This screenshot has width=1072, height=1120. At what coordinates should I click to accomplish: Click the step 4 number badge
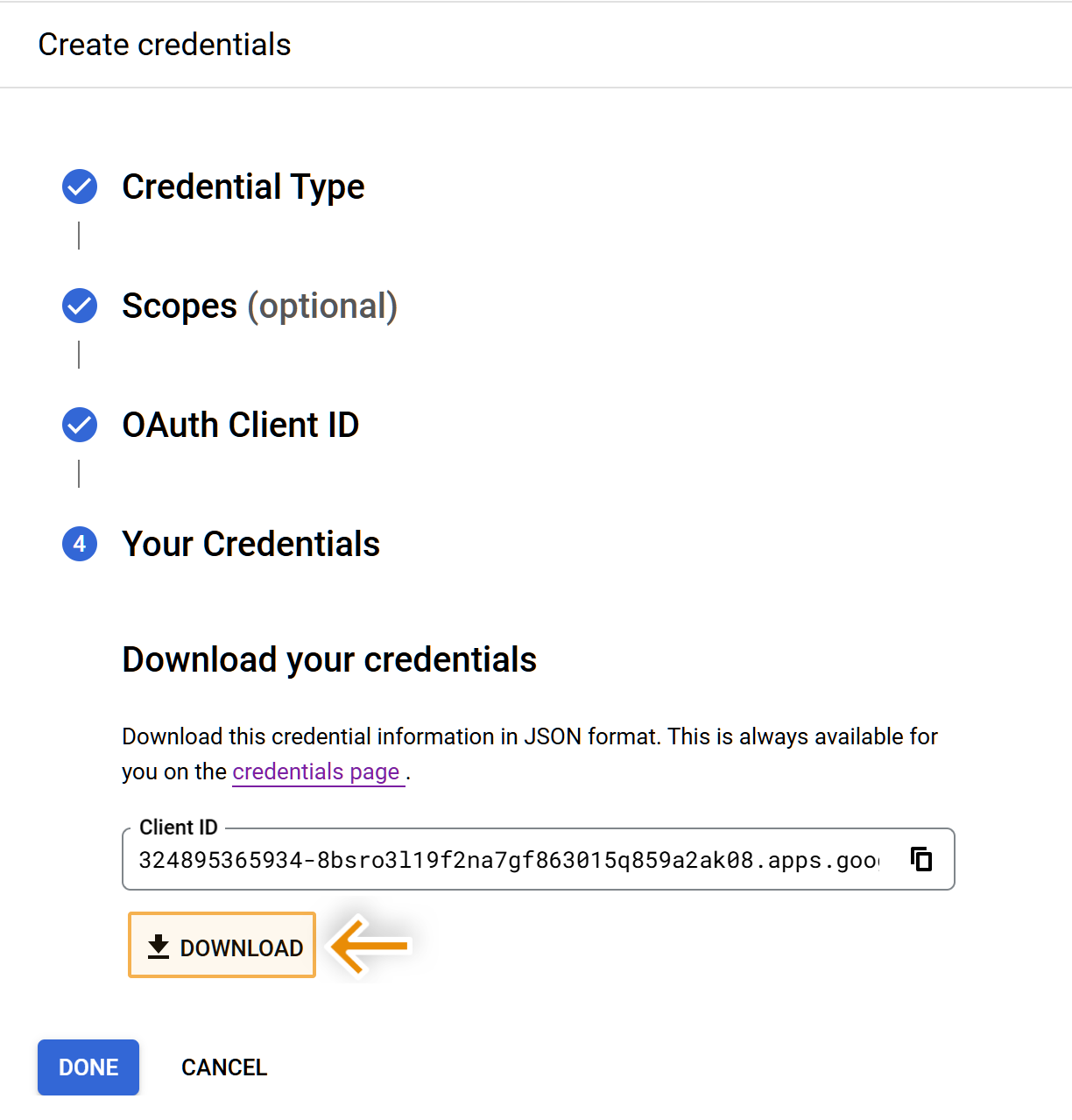80,544
